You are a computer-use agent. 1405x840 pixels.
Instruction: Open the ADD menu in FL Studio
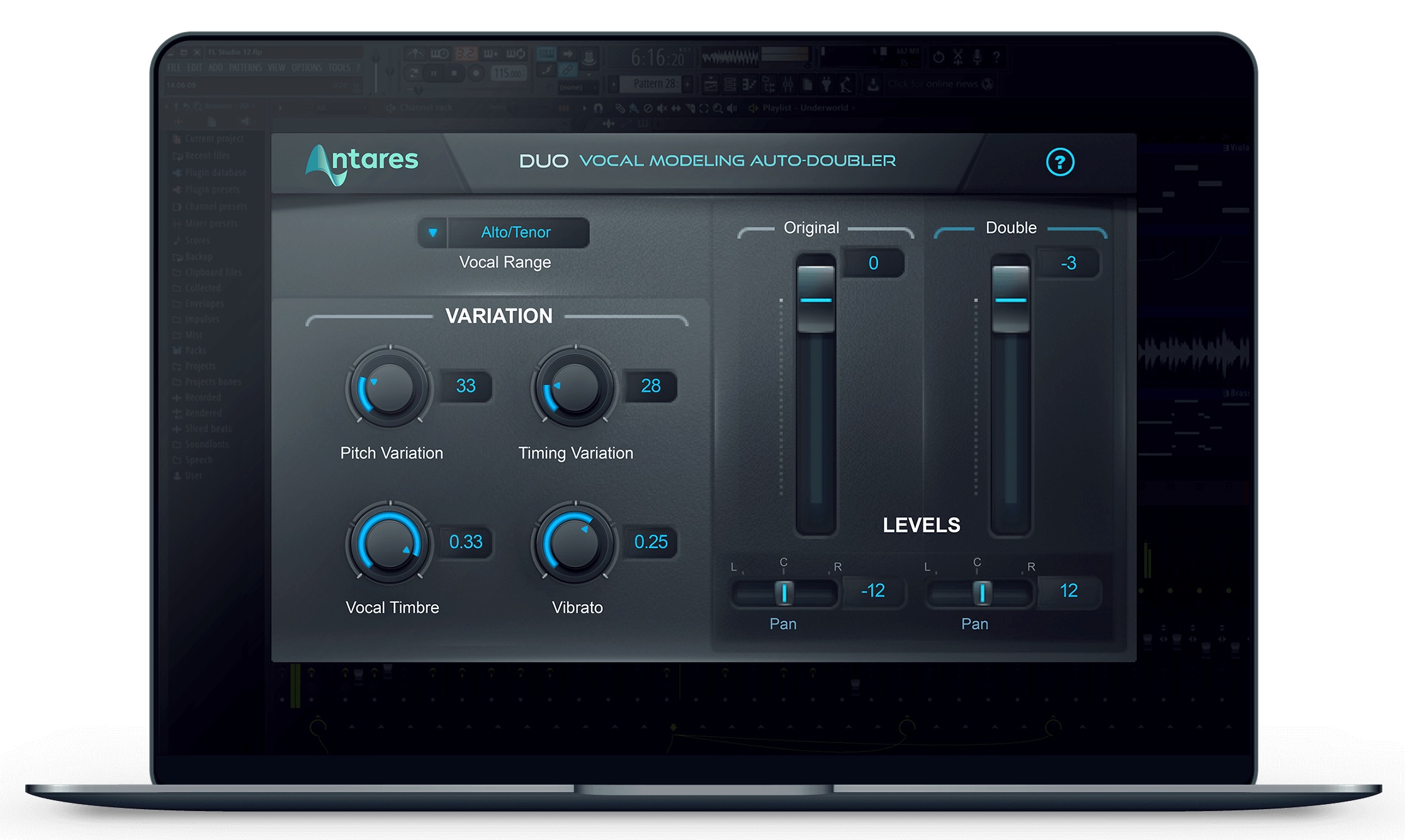[215, 67]
